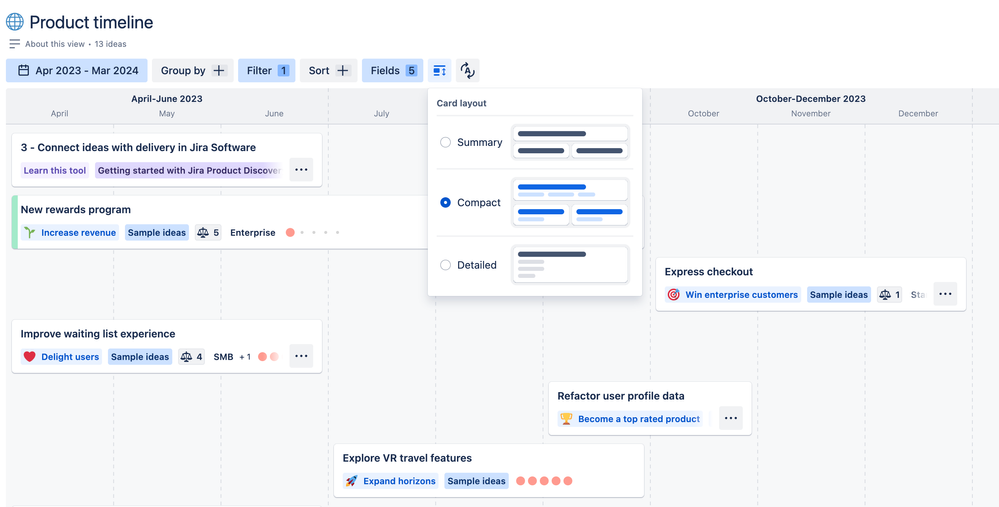
Task: Click Sample ideas label on Improve waiting list
Action: click(x=140, y=357)
